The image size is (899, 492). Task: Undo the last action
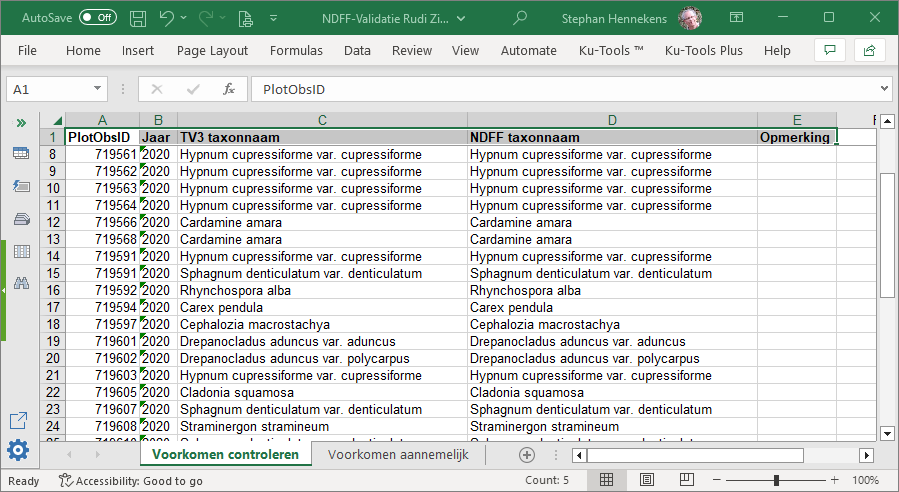pos(167,18)
